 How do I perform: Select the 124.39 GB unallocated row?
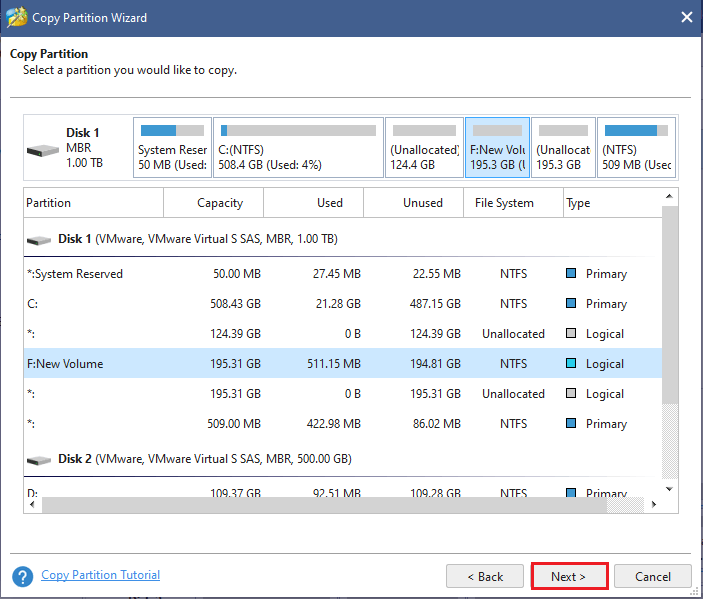click(x=343, y=334)
